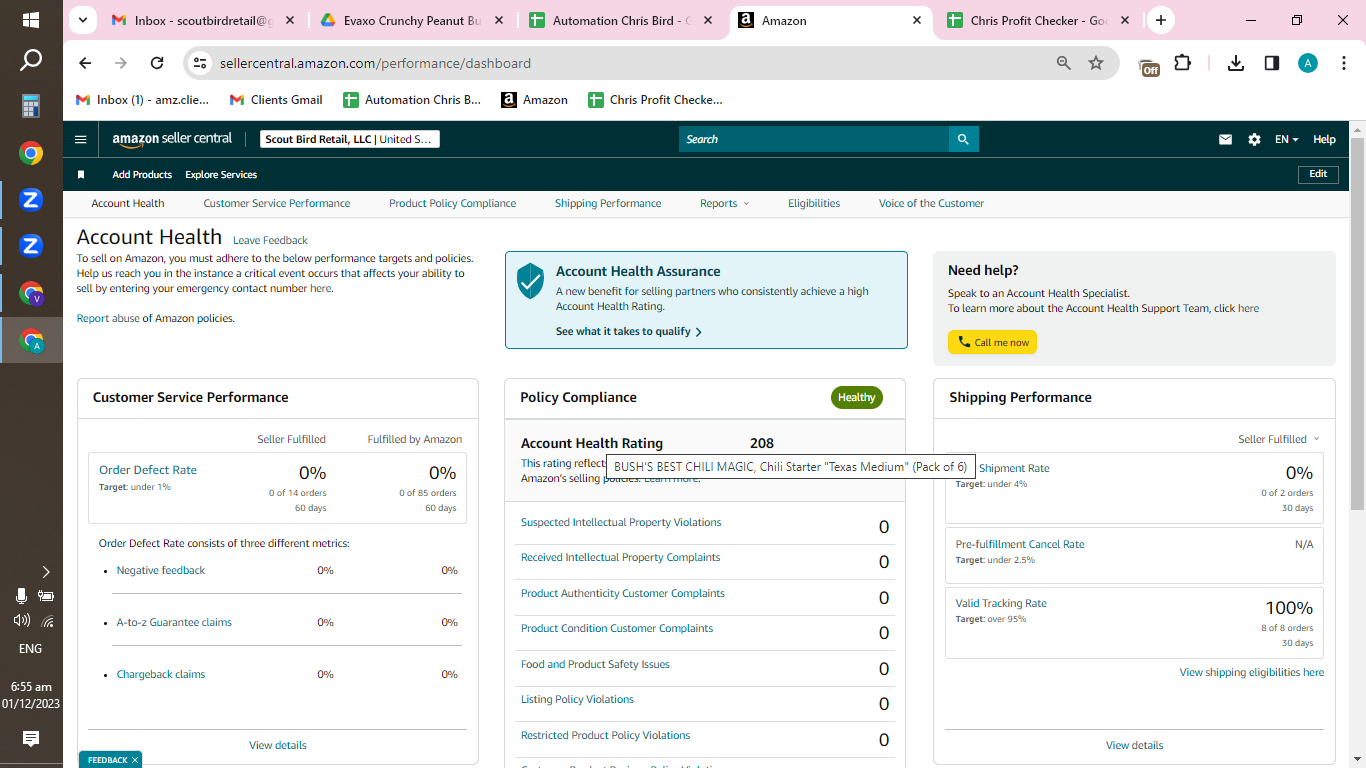Toggle the Chrome side panel
The image size is (1366, 768).
pos(1272,63)
